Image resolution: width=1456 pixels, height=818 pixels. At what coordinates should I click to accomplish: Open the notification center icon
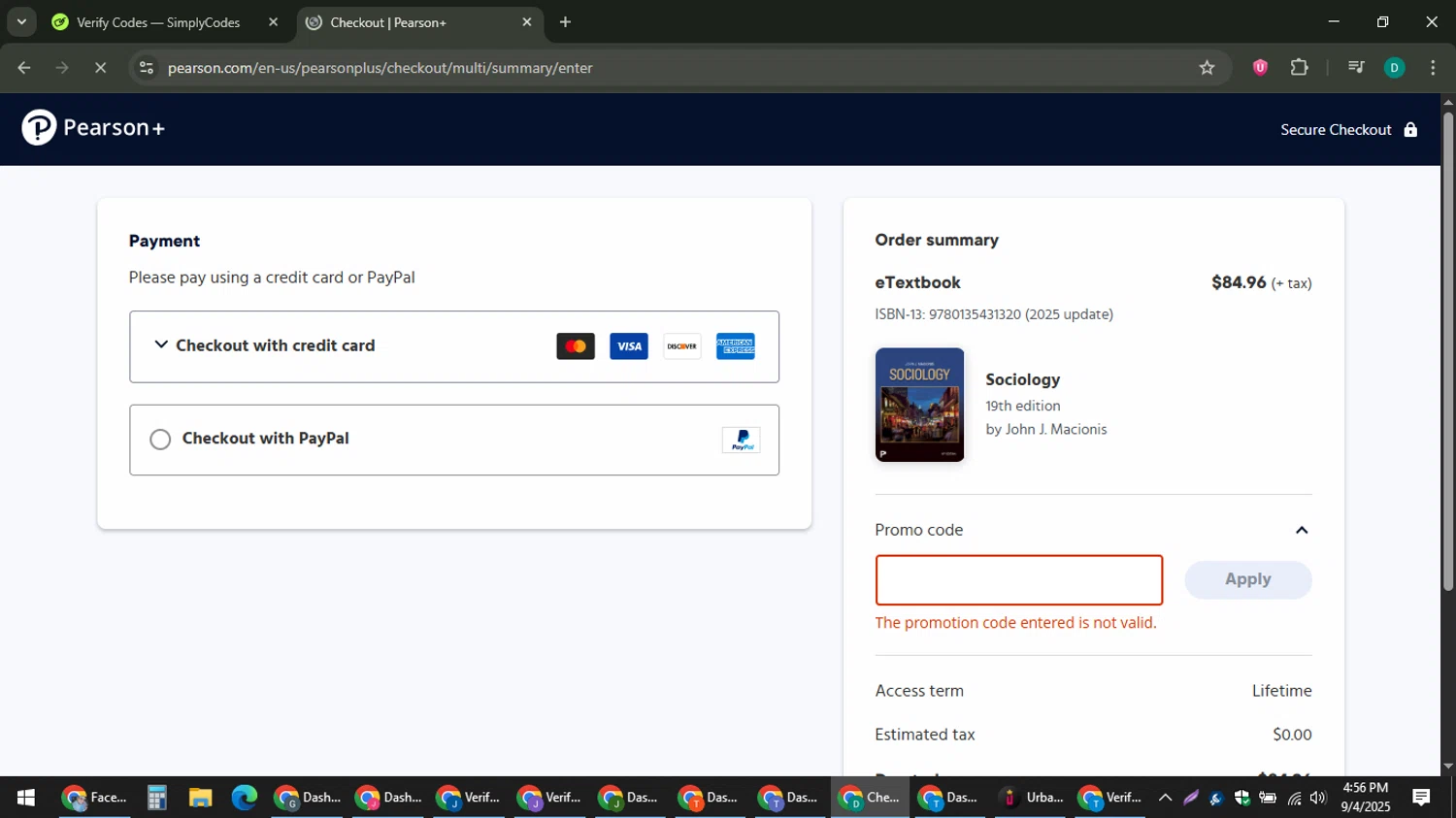point(1421,798)
